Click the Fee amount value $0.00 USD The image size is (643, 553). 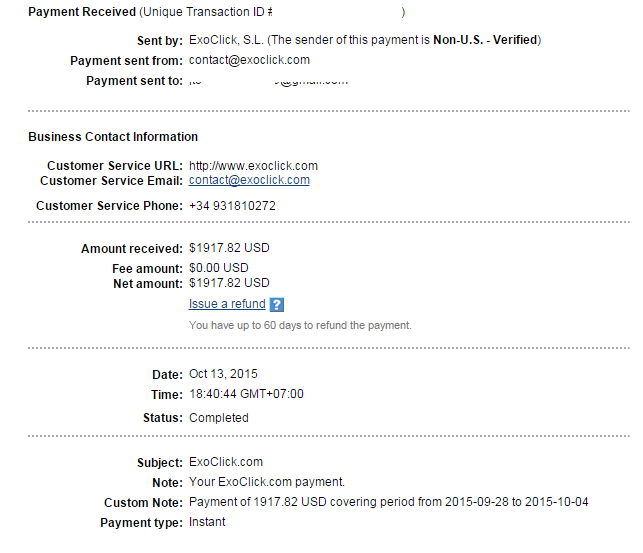tap(219, 268)
